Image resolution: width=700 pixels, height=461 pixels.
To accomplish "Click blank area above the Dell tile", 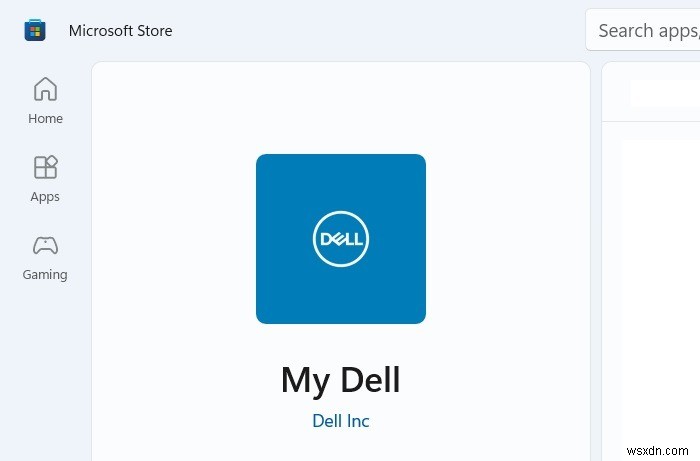I will (x=341, y=108).
